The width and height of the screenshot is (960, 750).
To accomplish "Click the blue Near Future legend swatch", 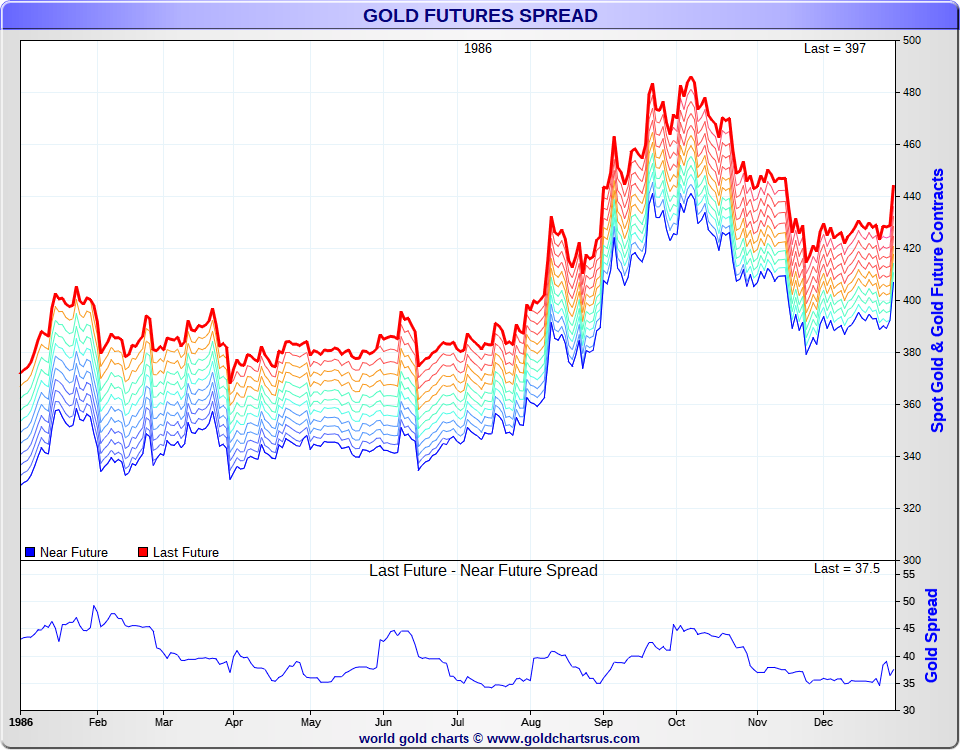I will (x=30, y=552).
